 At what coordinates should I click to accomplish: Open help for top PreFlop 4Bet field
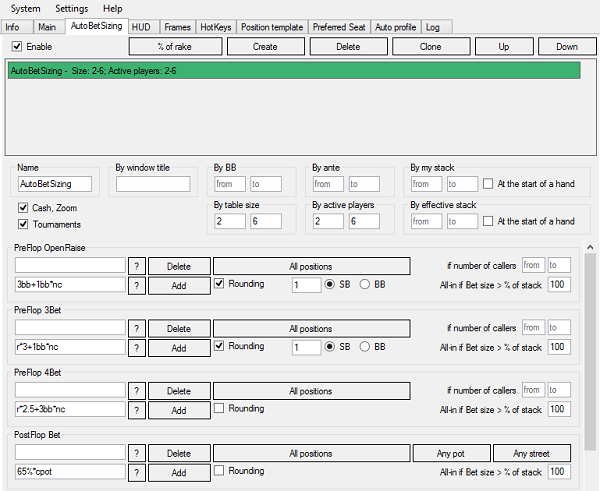coord(137,391)
